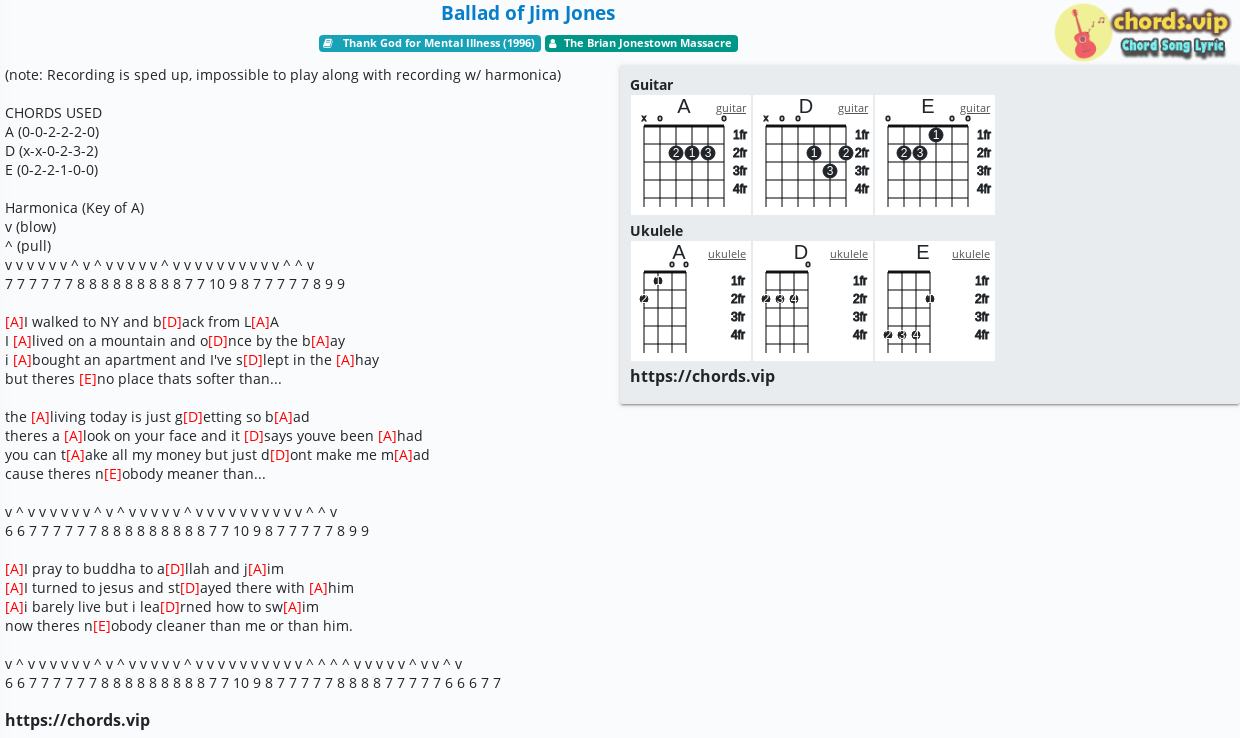The height and width of the screenshot is (738, 1240).
Task: Select the guitar A chord diagram
Action: click(691, 155)
